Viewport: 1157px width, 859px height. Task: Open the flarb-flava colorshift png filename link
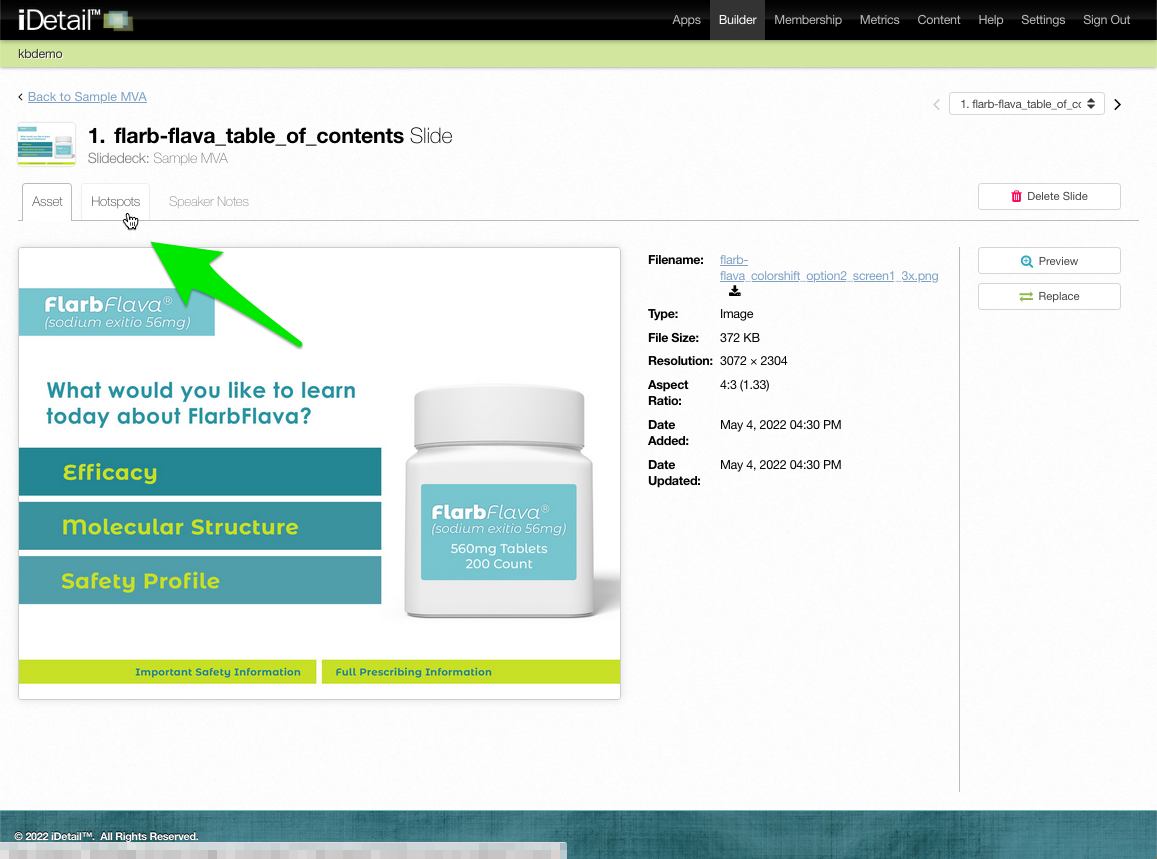[829, 268]
